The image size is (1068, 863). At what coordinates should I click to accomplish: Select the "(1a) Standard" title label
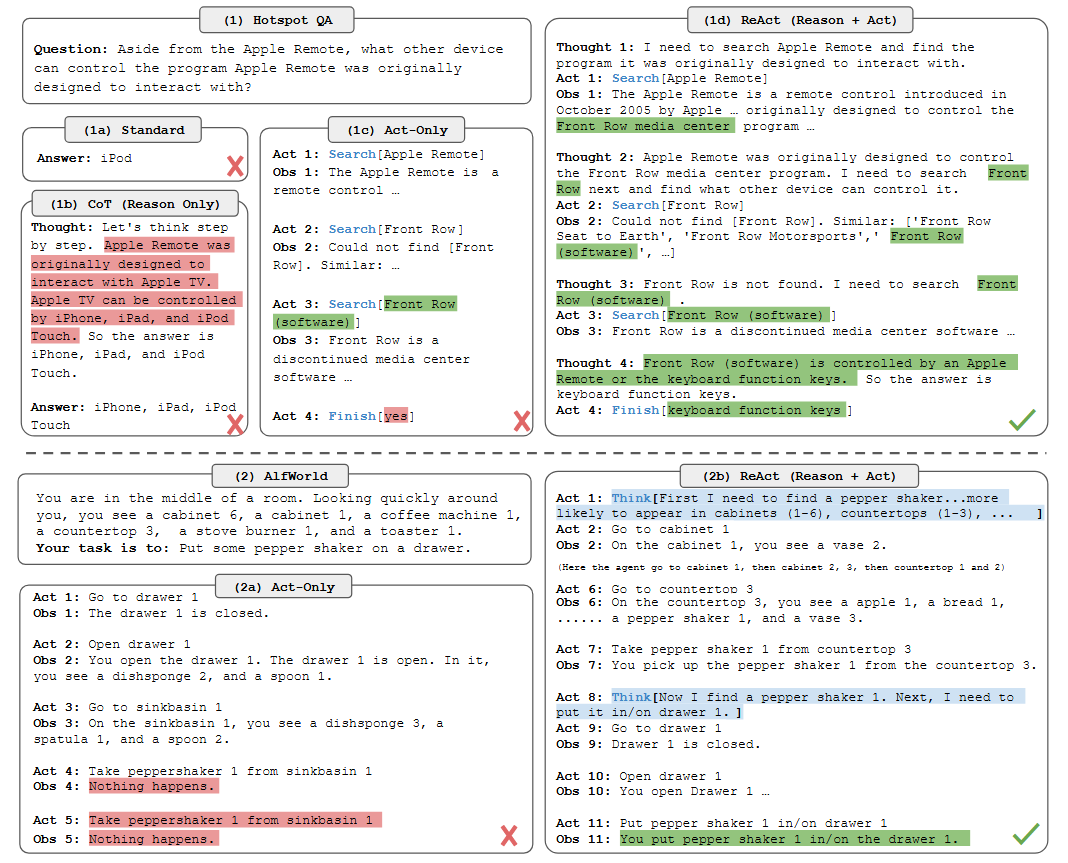pyautogui.click(x=134, y=129)
